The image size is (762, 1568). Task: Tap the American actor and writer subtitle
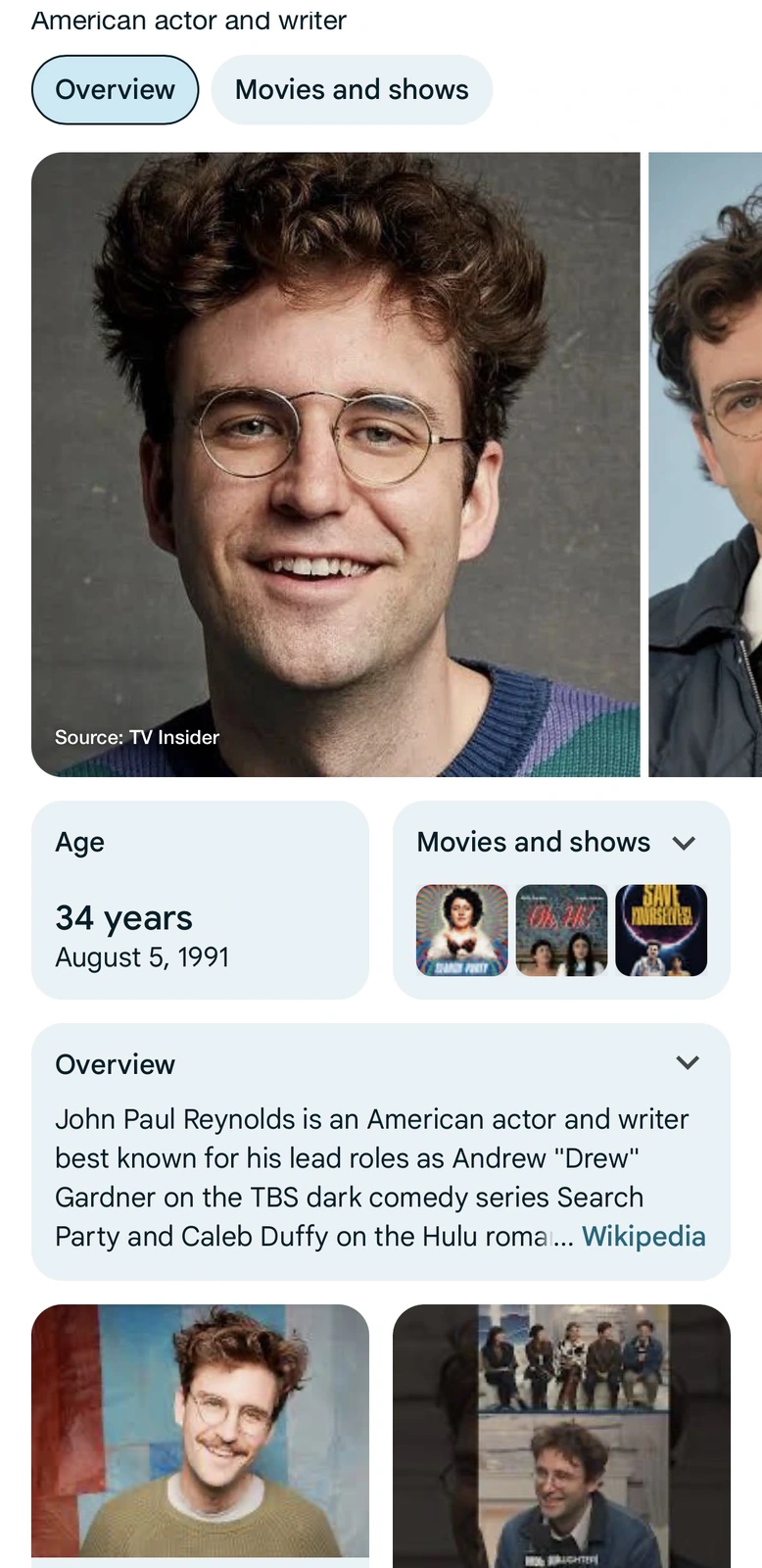coord(189,21)
